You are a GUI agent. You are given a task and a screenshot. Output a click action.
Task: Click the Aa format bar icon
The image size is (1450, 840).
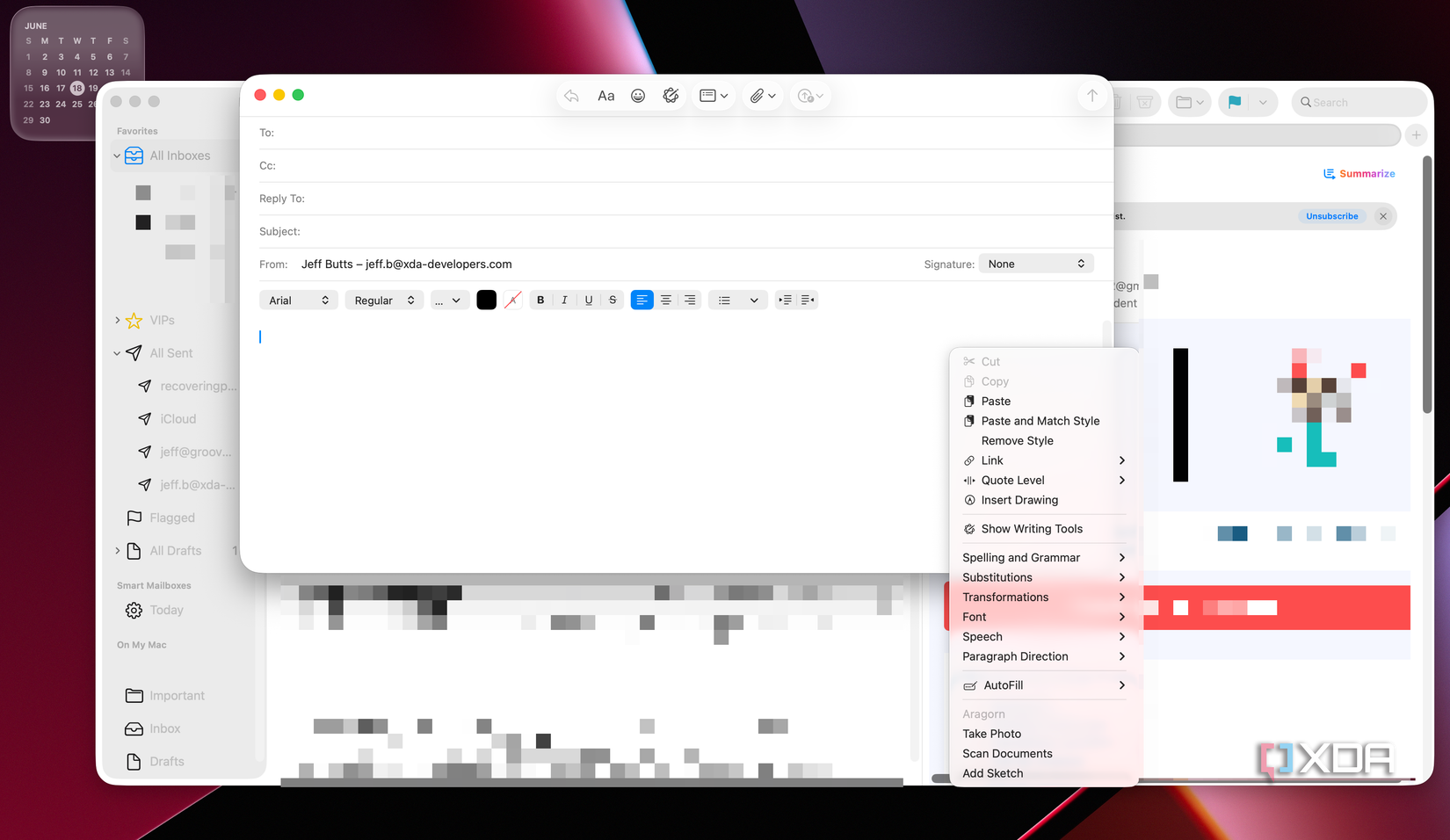[x=605, y=95]
